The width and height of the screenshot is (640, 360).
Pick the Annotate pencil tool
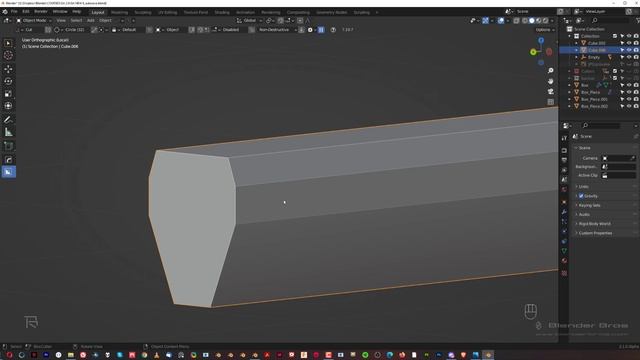(x=8, y=120)
